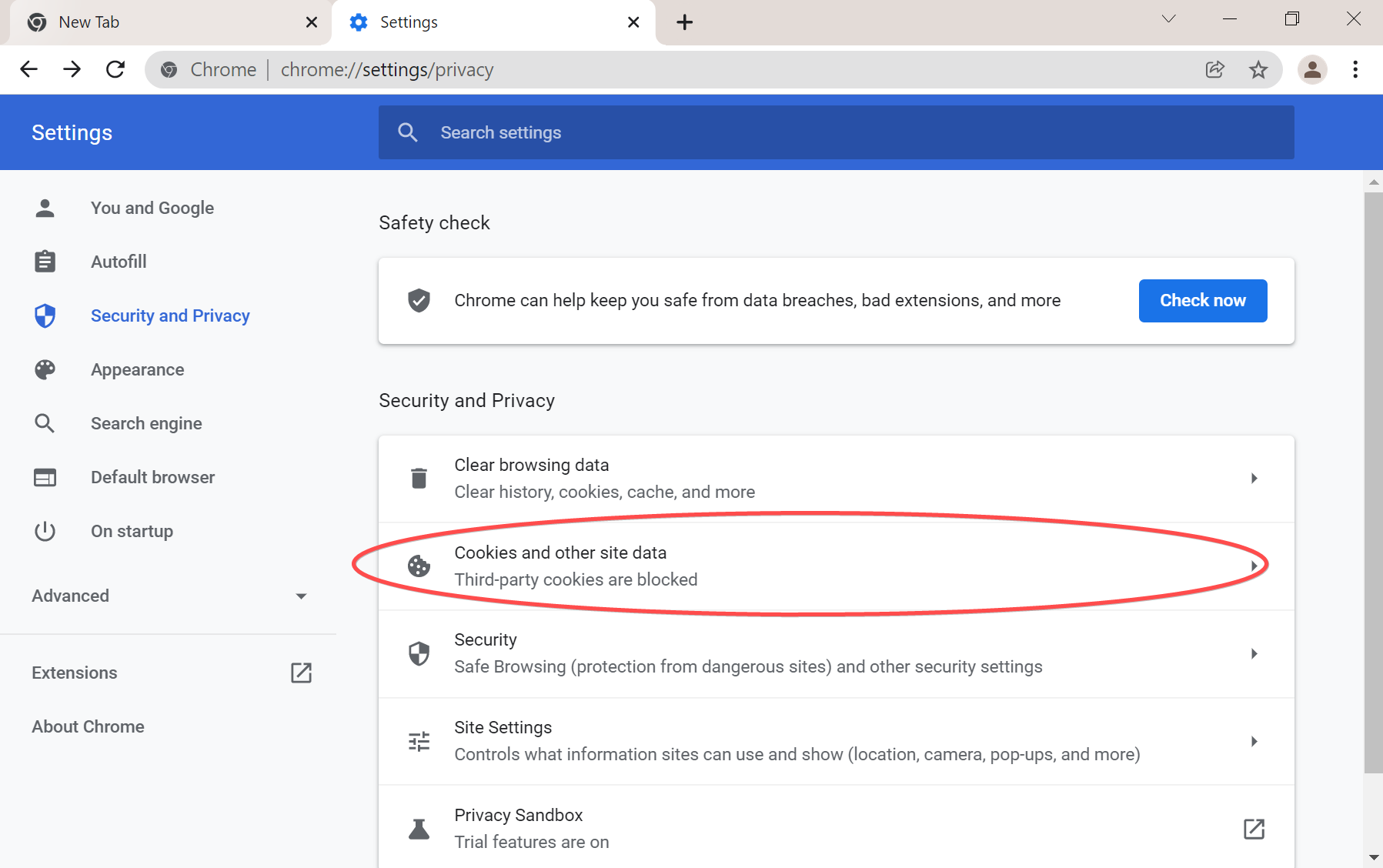1383x868 pixels.
Task: Click the On startup power icon
Action: (x=45, y=531)
